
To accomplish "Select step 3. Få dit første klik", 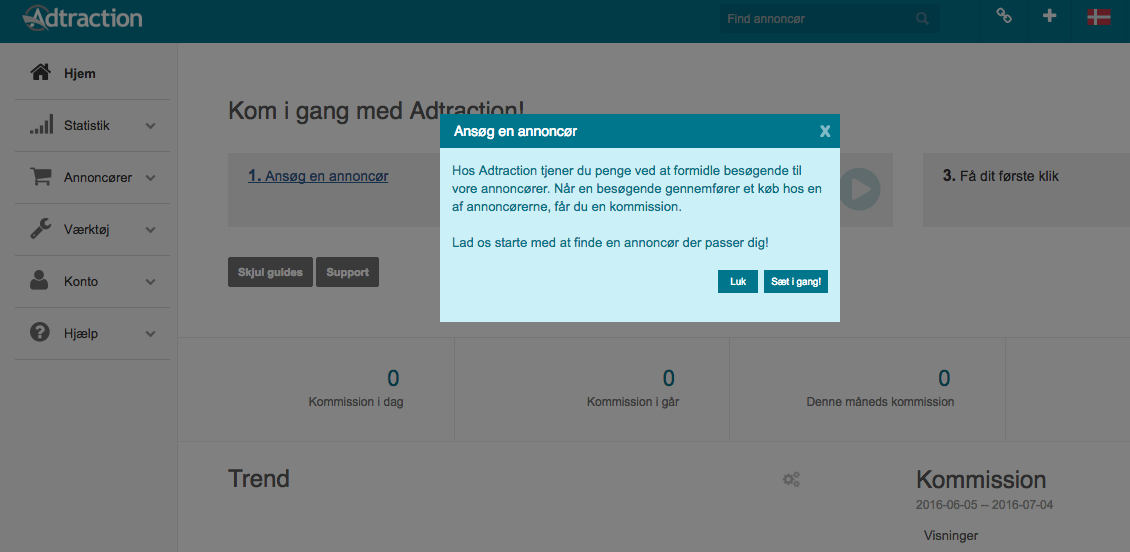I will [1000, 176].
